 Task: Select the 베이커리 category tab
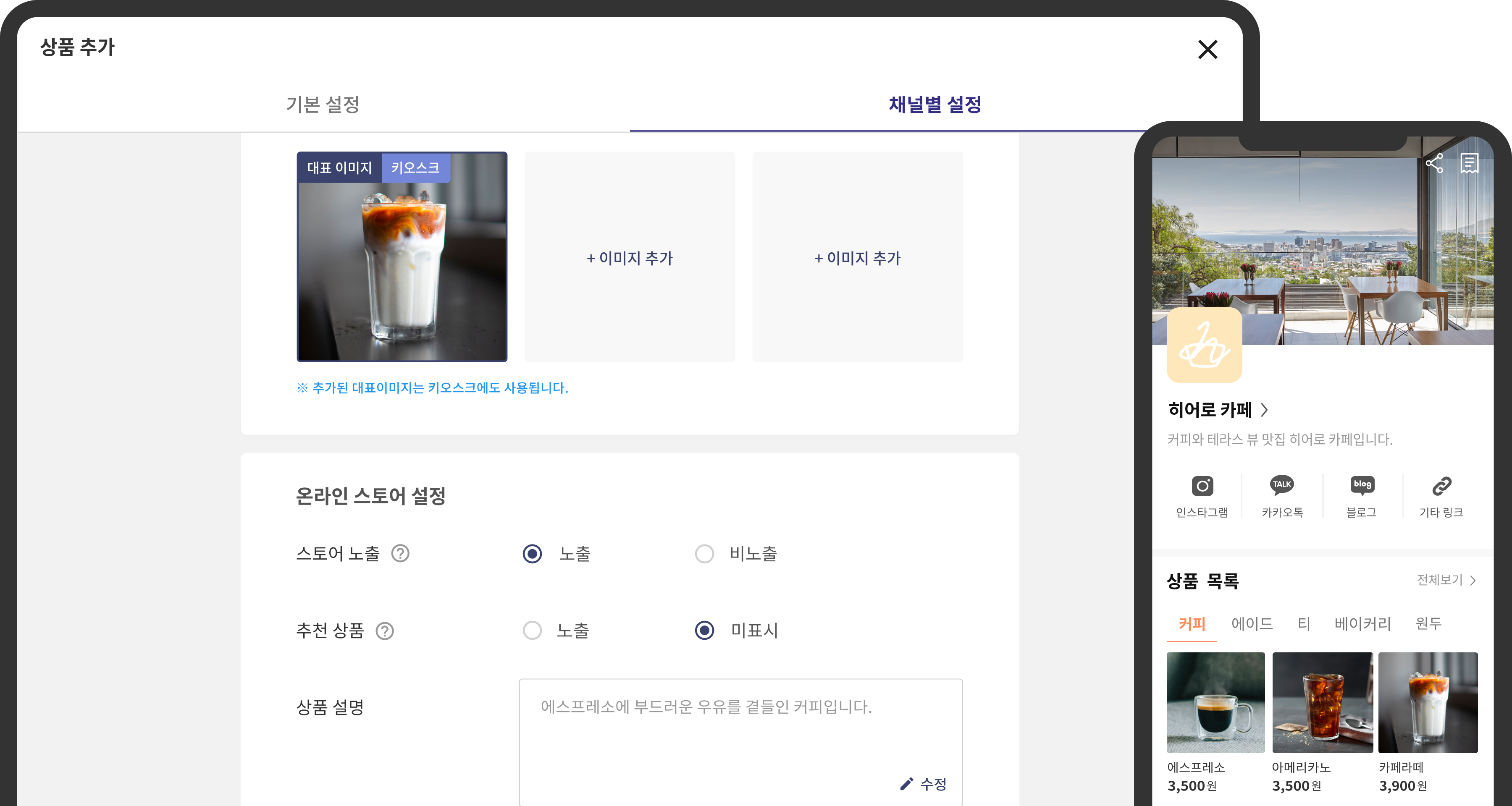tap(1362, 623)
